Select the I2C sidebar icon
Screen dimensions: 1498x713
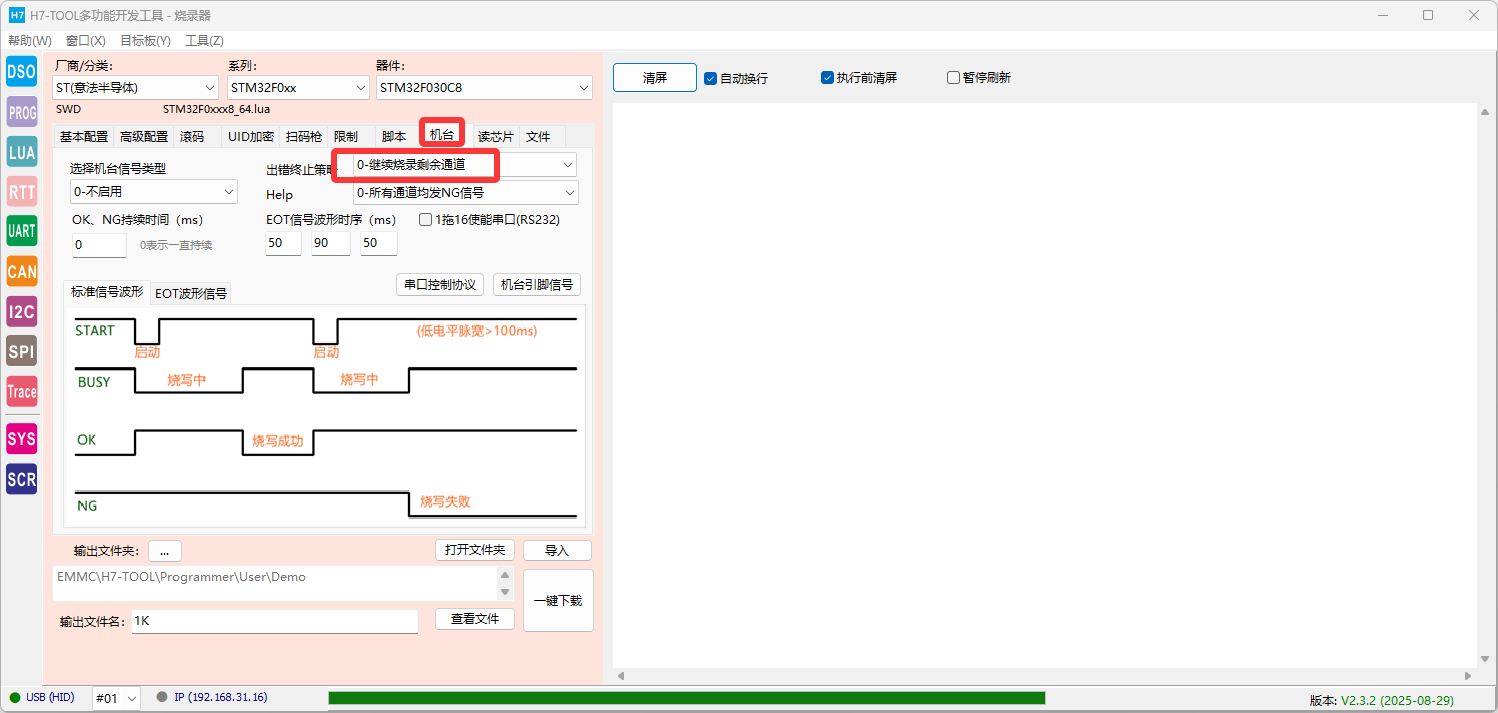coord(22,311)
